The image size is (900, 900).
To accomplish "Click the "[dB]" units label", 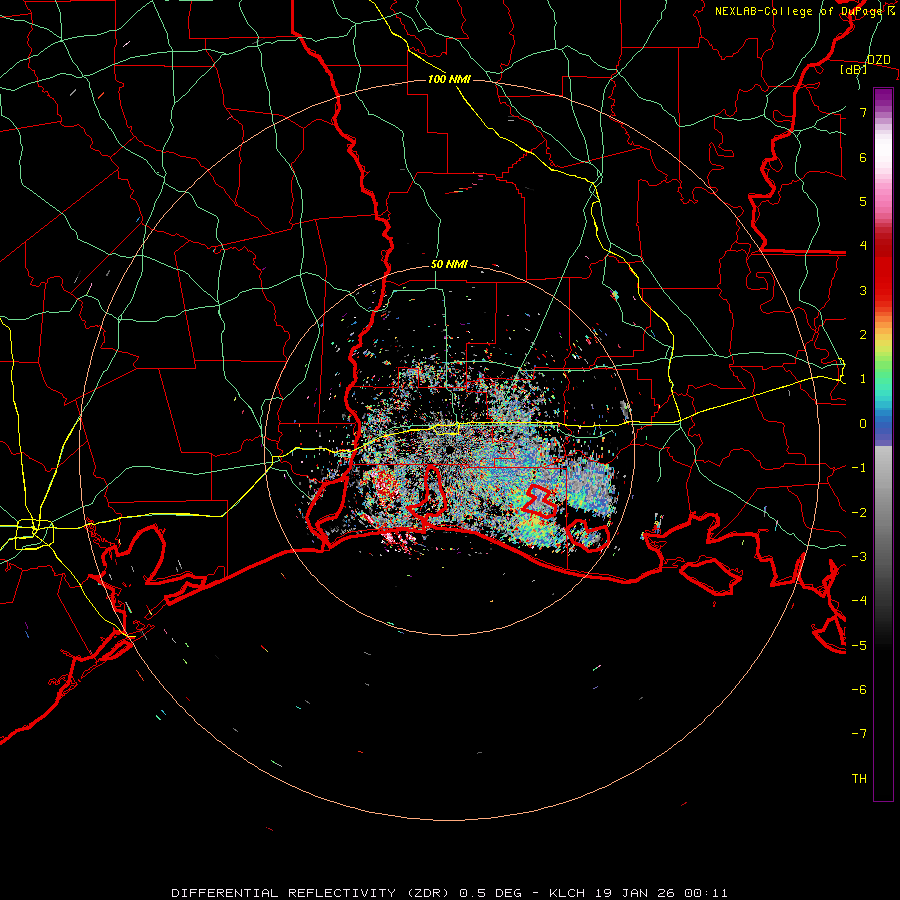I will pyautogui.click(x=854, y=69).
